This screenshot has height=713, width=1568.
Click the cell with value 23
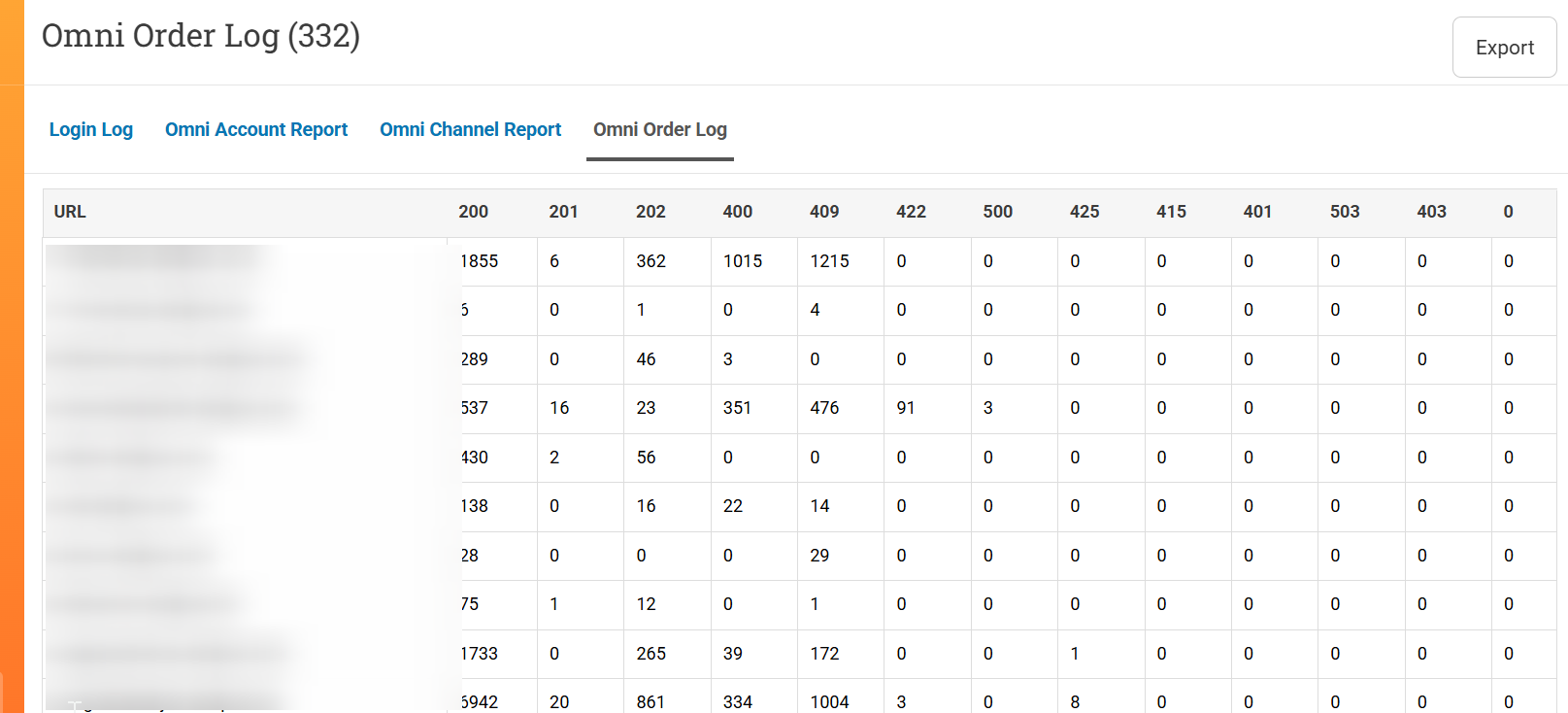click(x=646, y=408)
